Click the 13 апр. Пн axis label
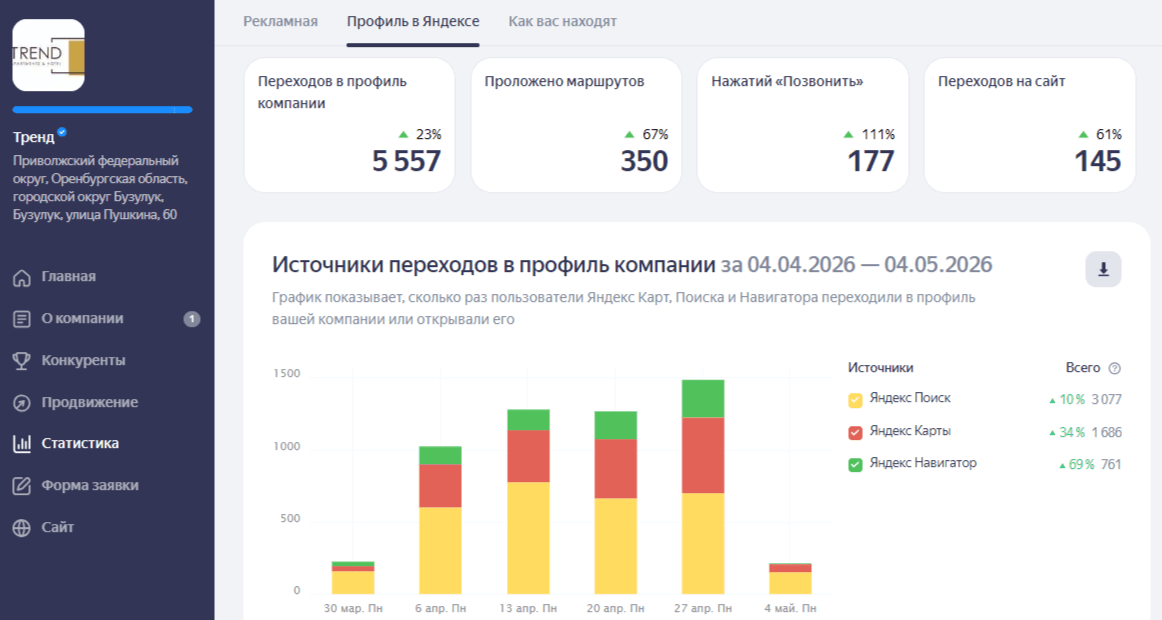Viewport: 1162px width, 620px height. click(x=528, y=608)
